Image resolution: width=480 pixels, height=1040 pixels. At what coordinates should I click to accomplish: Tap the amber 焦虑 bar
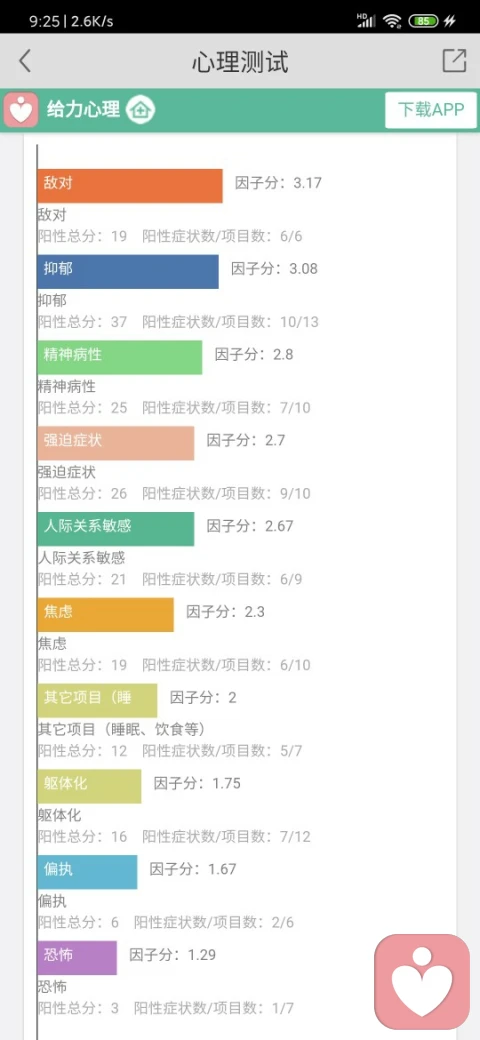(105, 614)
